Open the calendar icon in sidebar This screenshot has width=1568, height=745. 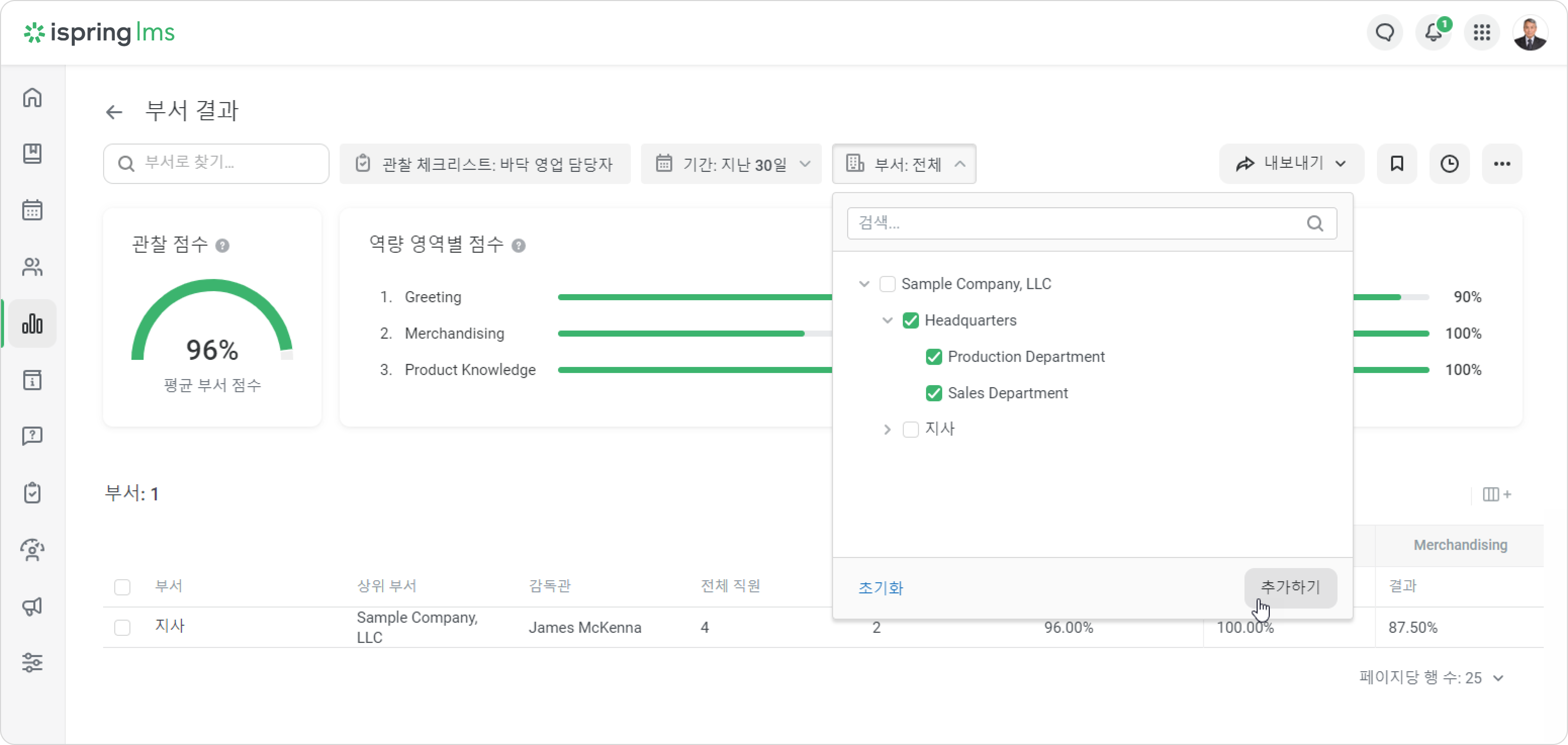[32, 210]
